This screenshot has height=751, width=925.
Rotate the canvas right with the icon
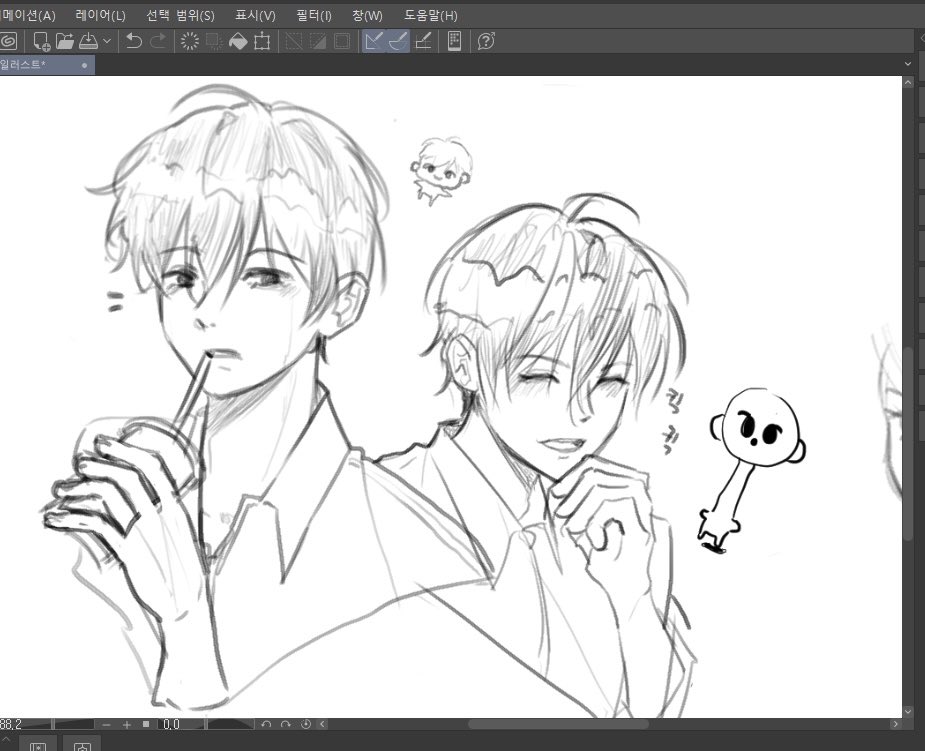point(286,724)
